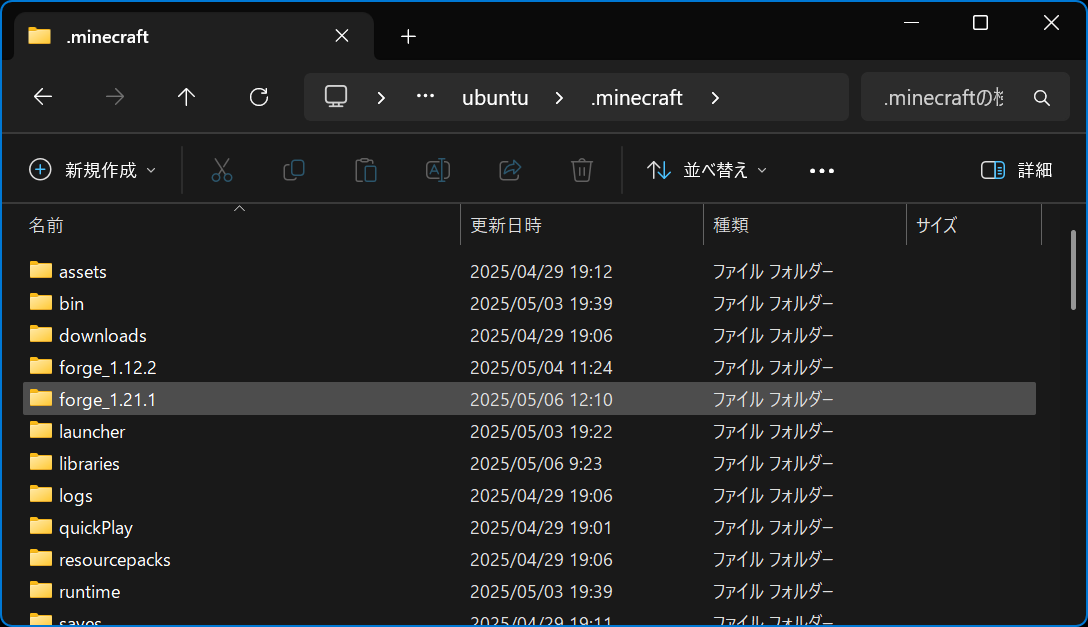Screen dimensions: 1088x627
Task: Click the libraries folder icon
Action: (x=41, y=461)
